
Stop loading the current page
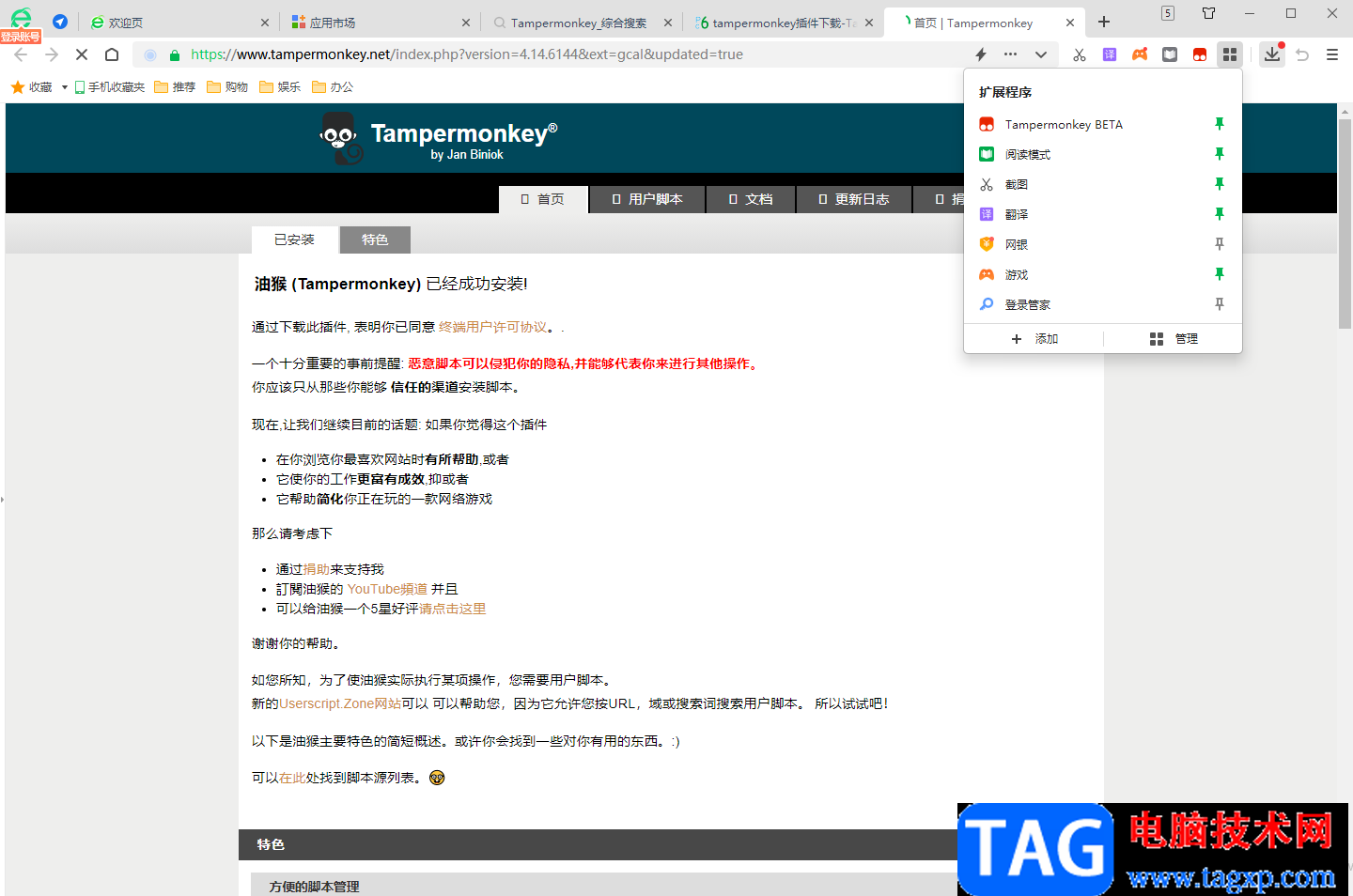point(82,54)
